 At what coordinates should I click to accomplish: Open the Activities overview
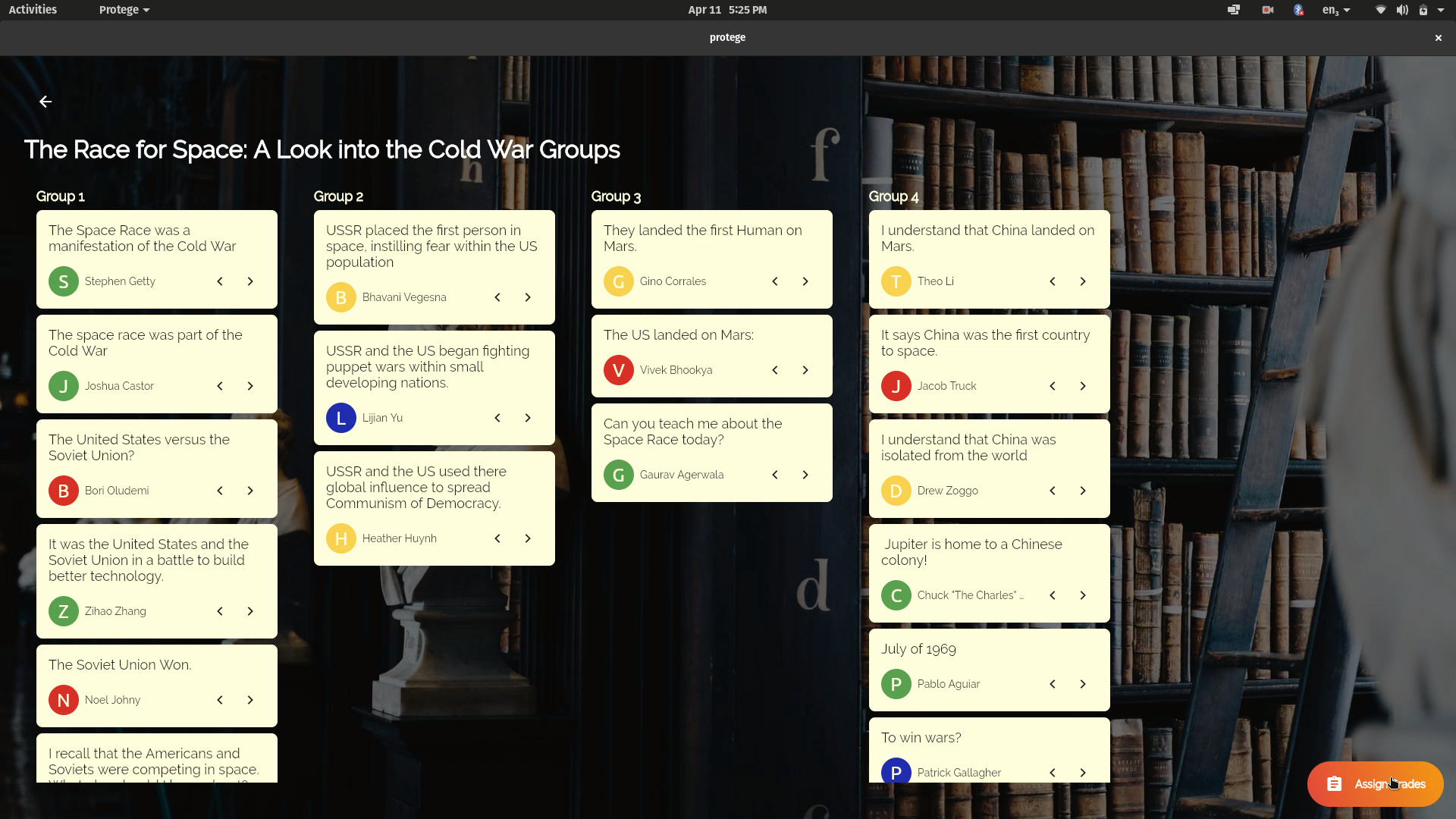point(33,10)
